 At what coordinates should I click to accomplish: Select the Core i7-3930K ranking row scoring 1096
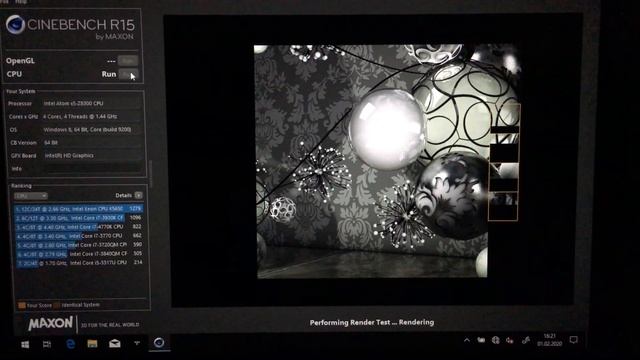click(78, 218)
